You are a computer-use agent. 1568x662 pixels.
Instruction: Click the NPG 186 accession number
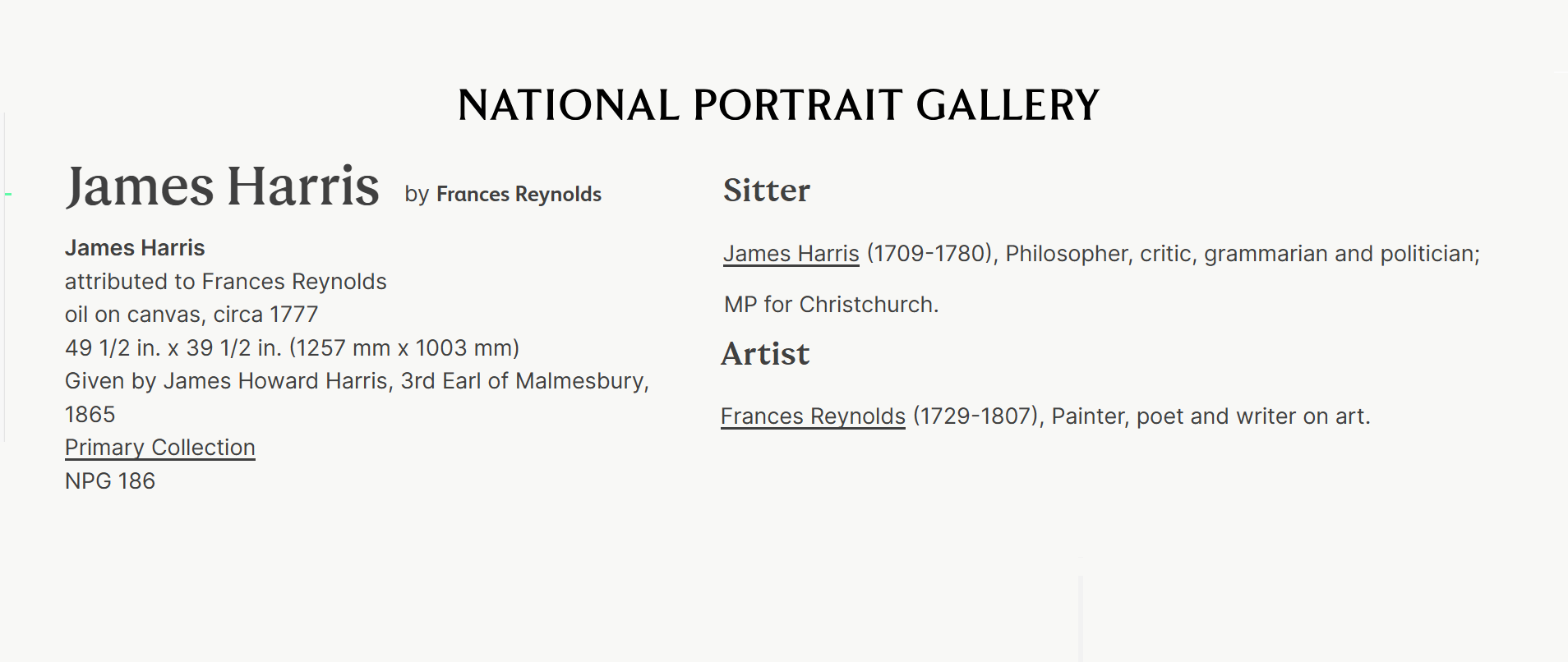(x=110, y=481)
